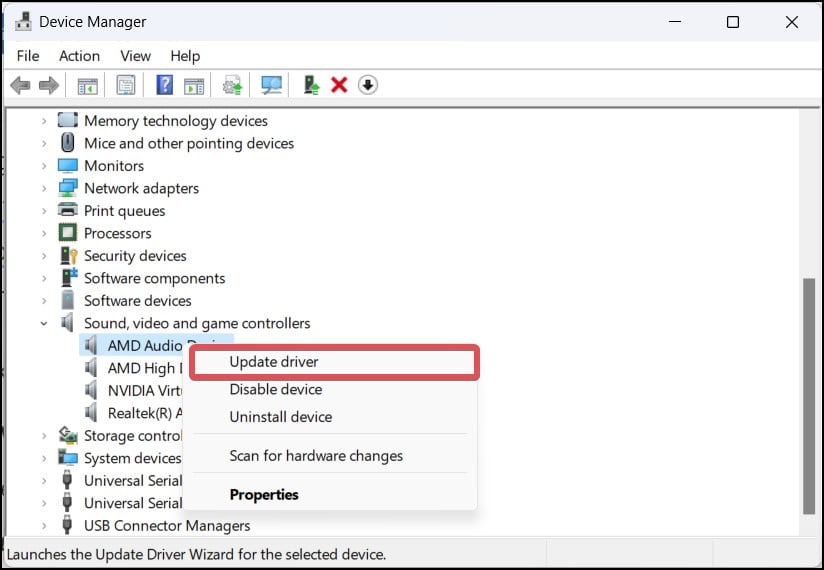This screenshot has width=824, height=570.
Task: Open the Action menu
Action: [x=79, y=56]
